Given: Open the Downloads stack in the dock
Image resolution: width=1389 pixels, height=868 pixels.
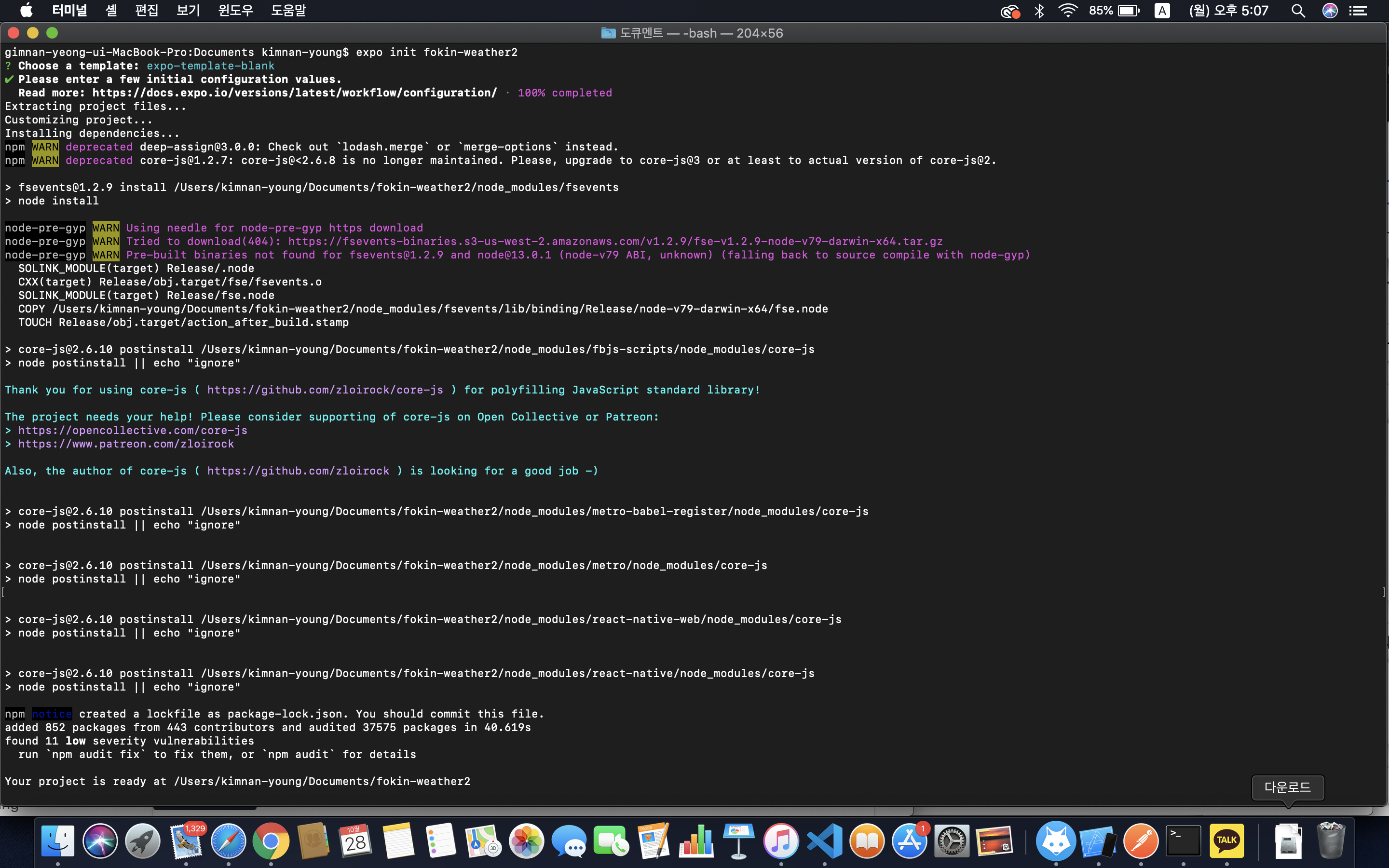Looking at the screenshot, I should (x=1288, y=841).
